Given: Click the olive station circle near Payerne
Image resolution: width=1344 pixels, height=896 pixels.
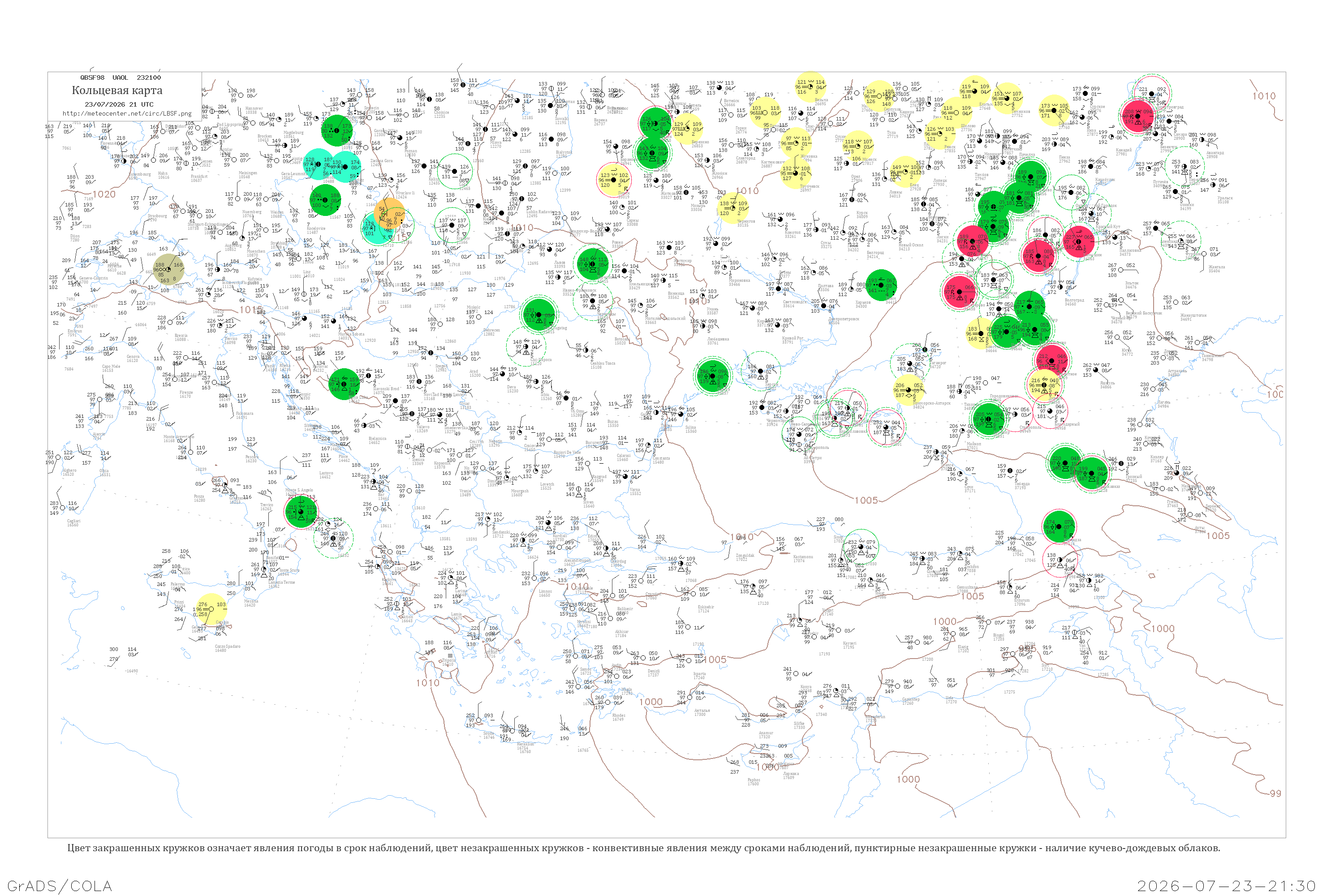Looking at the screenshot, I should 169,270.
